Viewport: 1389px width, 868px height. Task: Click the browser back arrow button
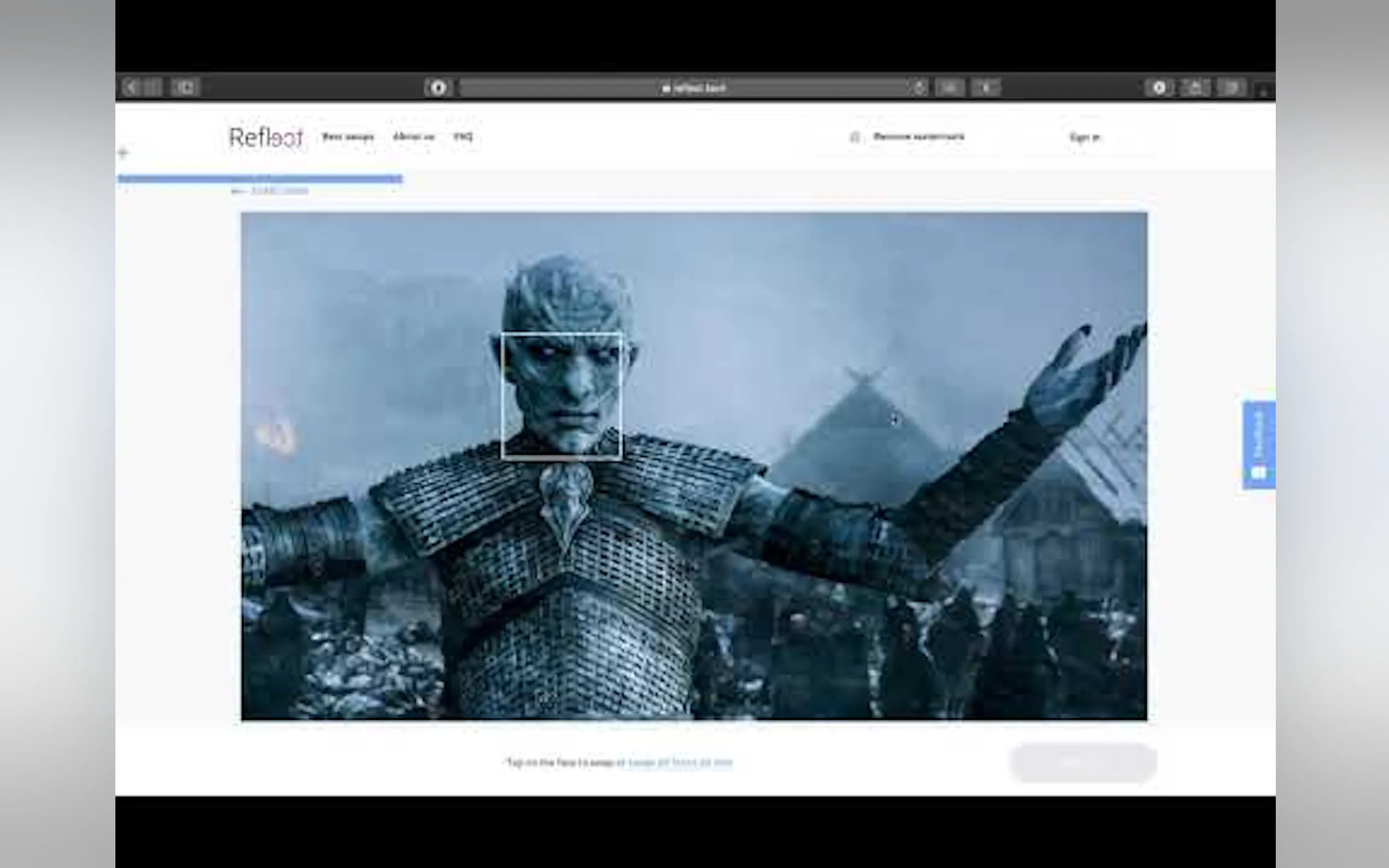coord(131,87)
